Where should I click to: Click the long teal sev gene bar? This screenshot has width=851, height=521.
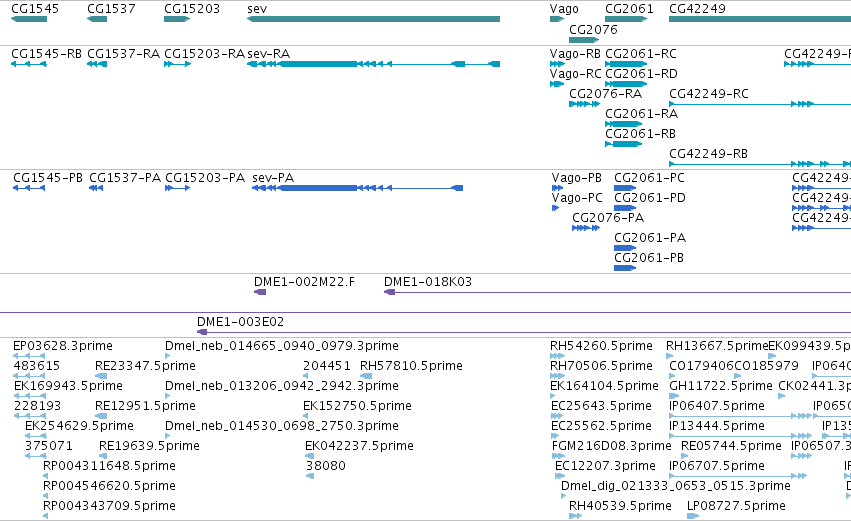373,19
